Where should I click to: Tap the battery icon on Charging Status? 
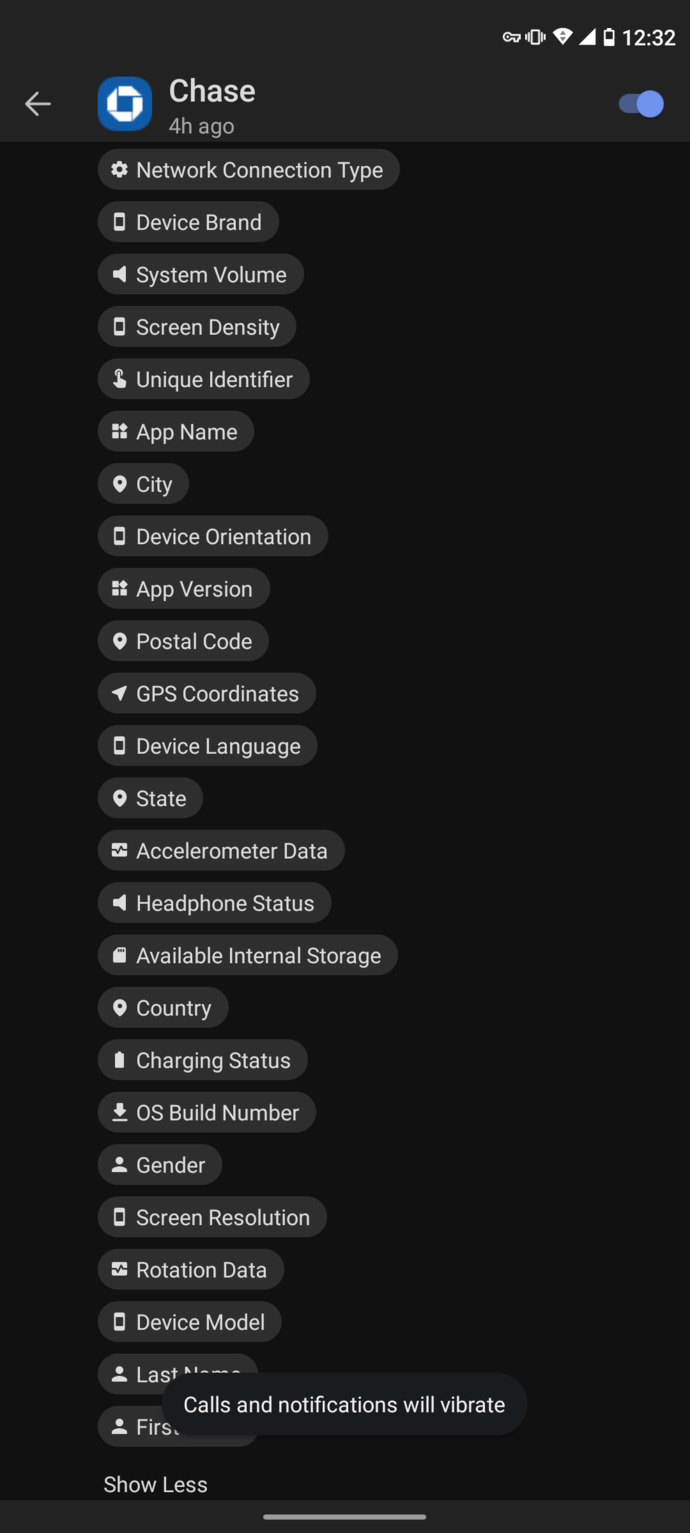click(x=119, y=1061)
